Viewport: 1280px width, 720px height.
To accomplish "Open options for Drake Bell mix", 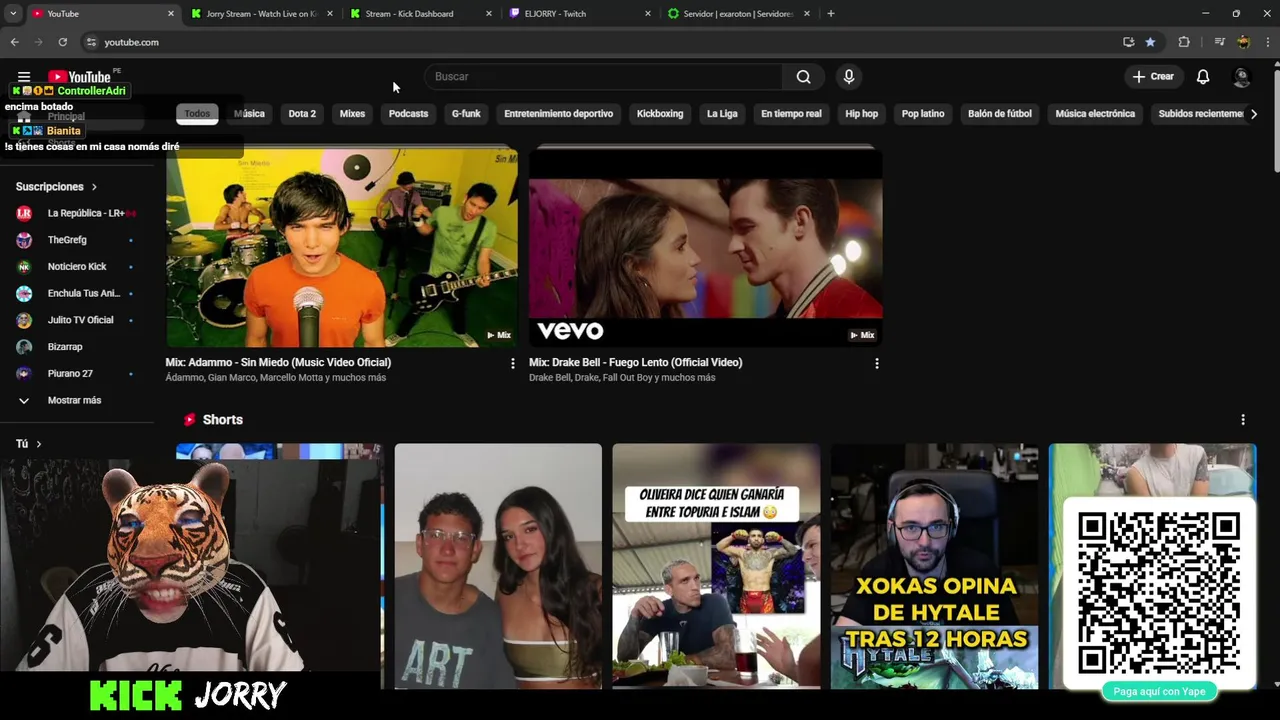I will (x=877, y=363).
